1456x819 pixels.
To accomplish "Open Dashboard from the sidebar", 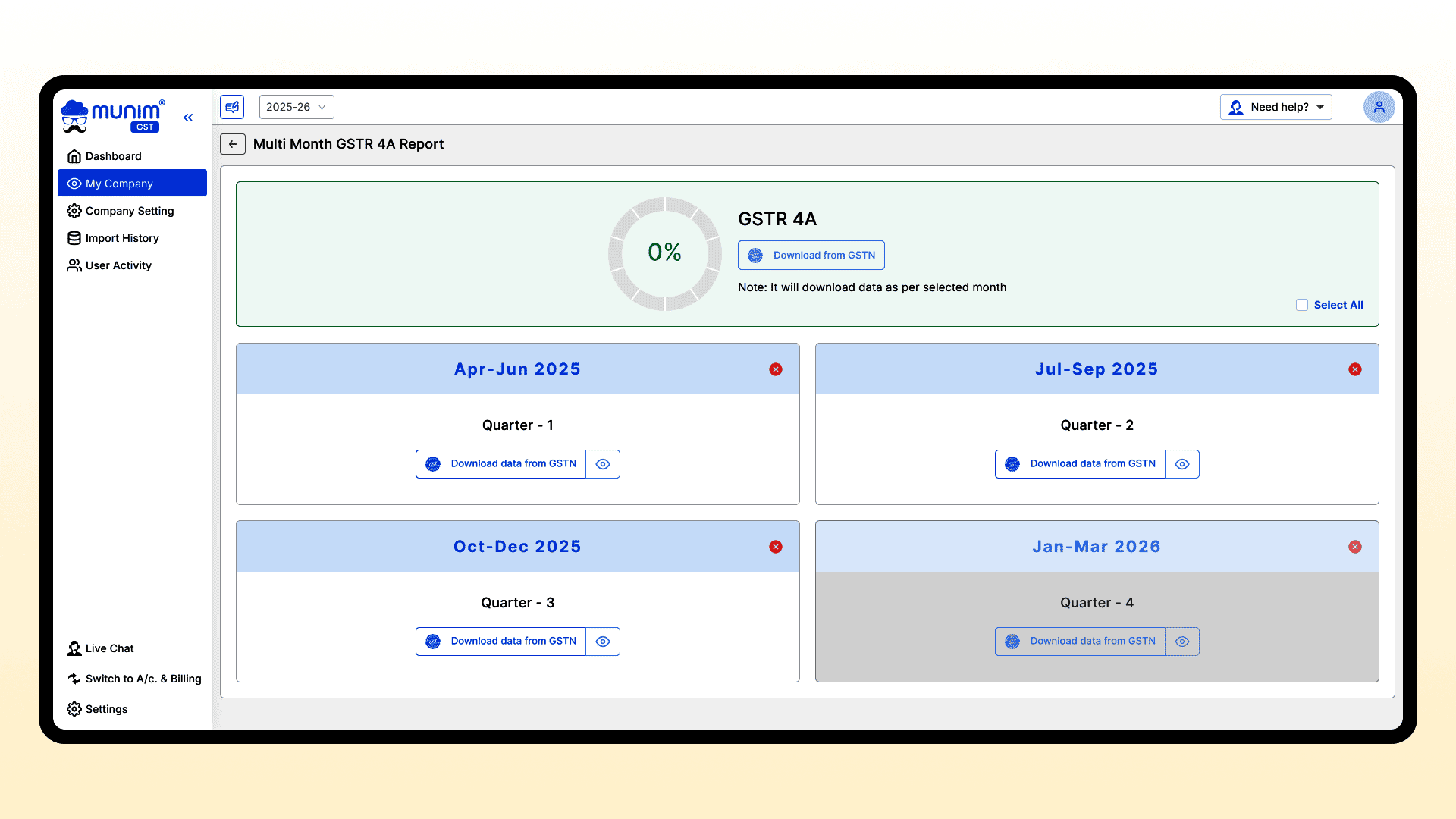I will click(114, 156).
